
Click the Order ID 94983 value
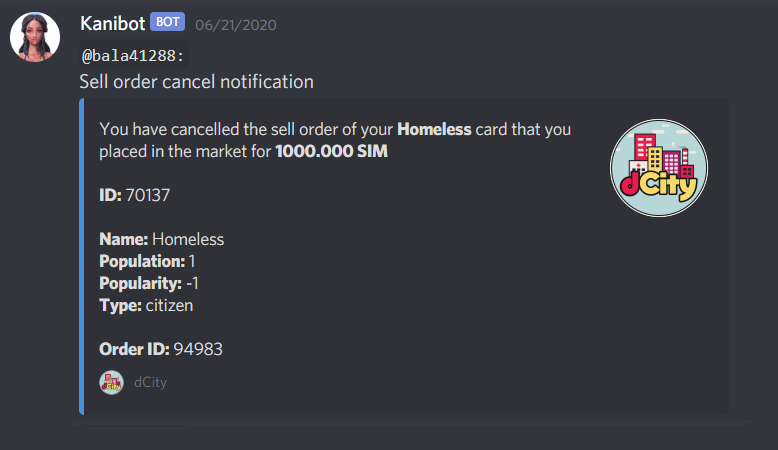tap(198, 349)
